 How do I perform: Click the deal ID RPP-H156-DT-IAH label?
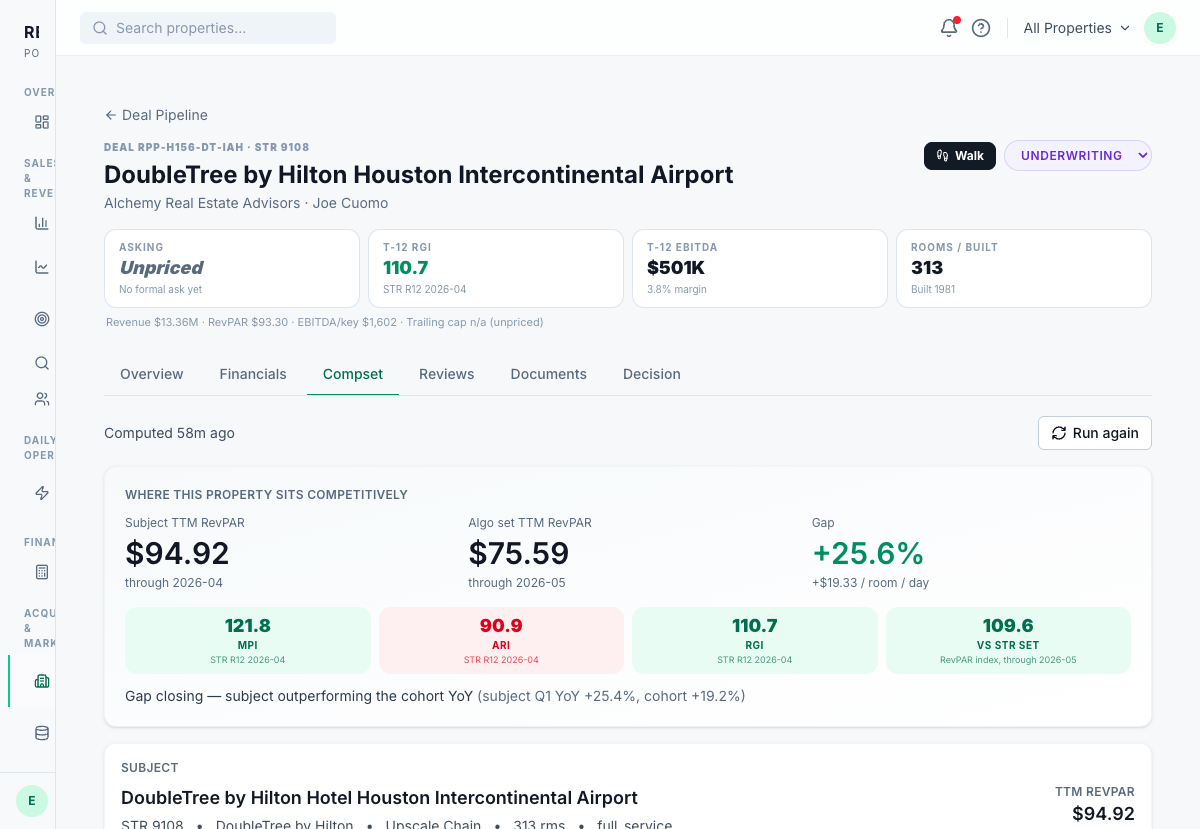point(207,147)
